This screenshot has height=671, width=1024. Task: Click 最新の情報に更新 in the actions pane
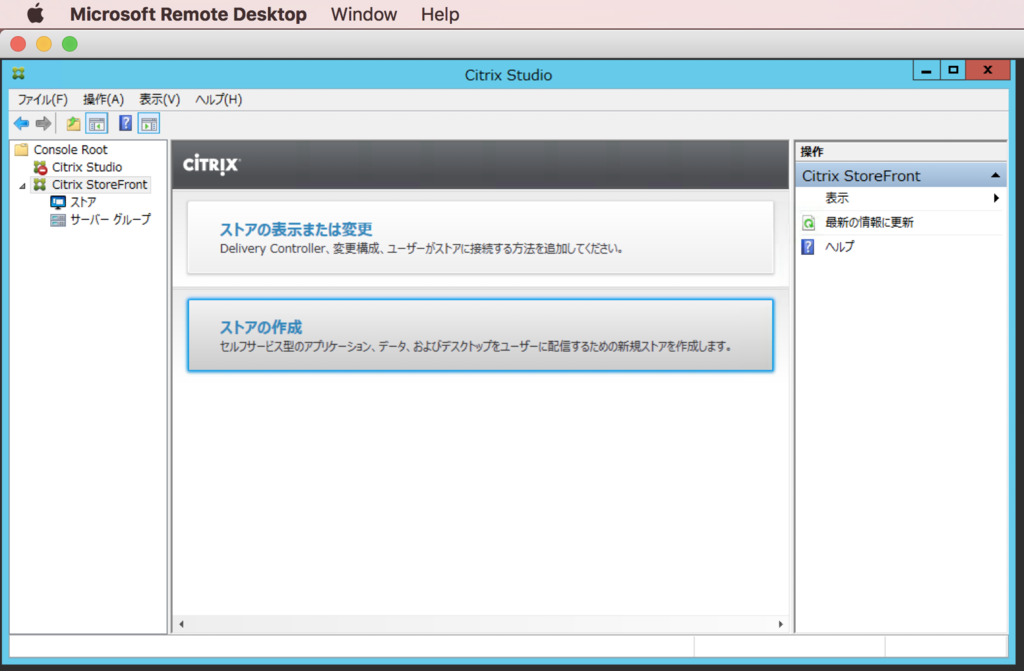869,223
